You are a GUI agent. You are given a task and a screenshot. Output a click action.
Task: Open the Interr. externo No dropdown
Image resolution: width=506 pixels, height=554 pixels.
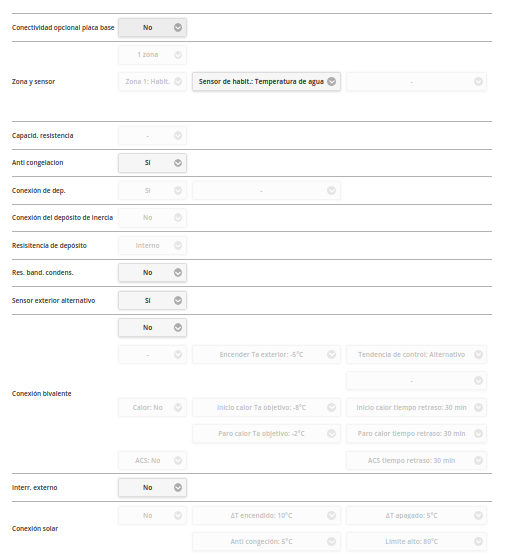pyautogui.click(x=152, y=488)
